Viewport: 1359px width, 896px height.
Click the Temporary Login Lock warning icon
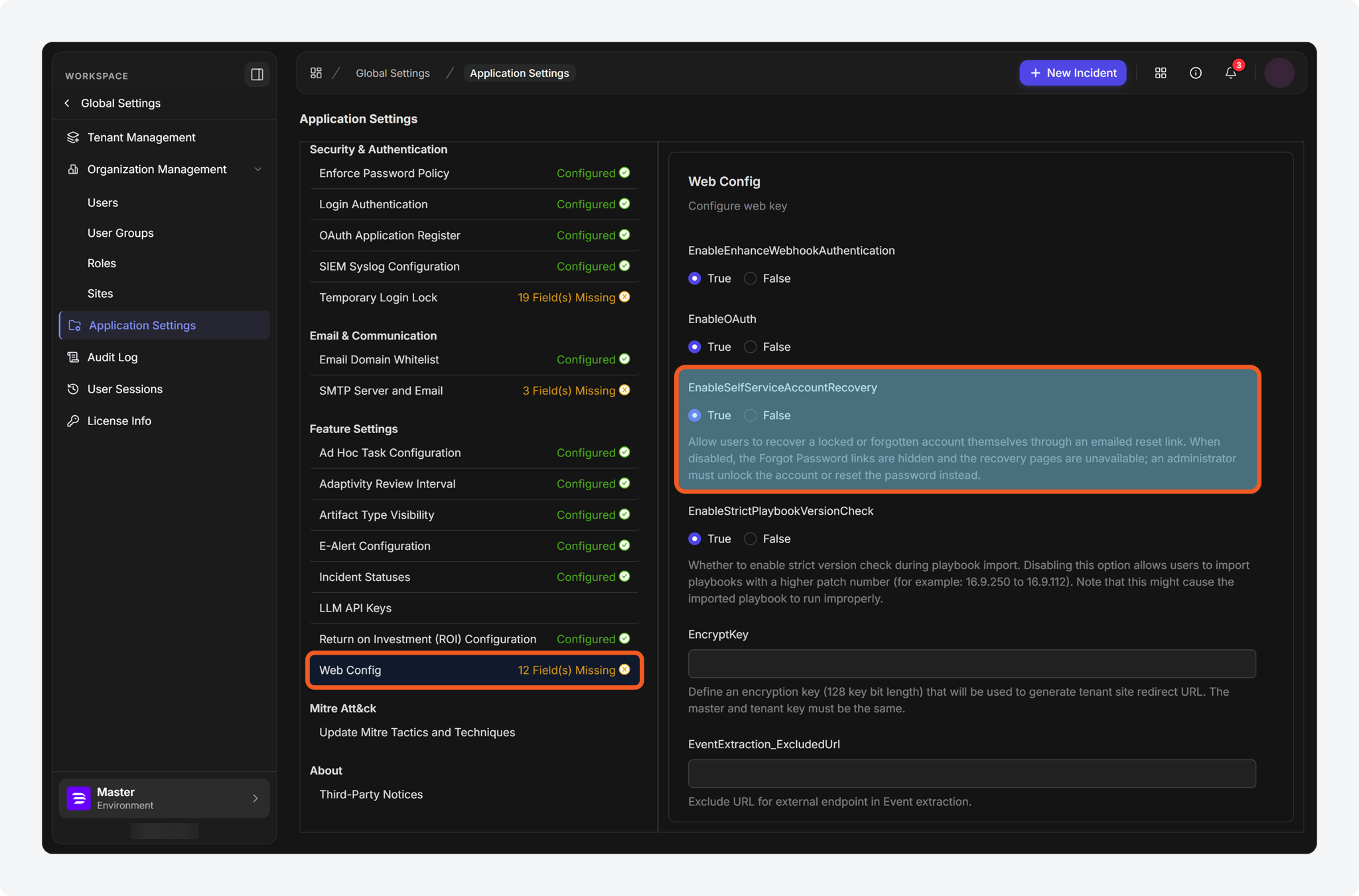(x=624, y=297)
